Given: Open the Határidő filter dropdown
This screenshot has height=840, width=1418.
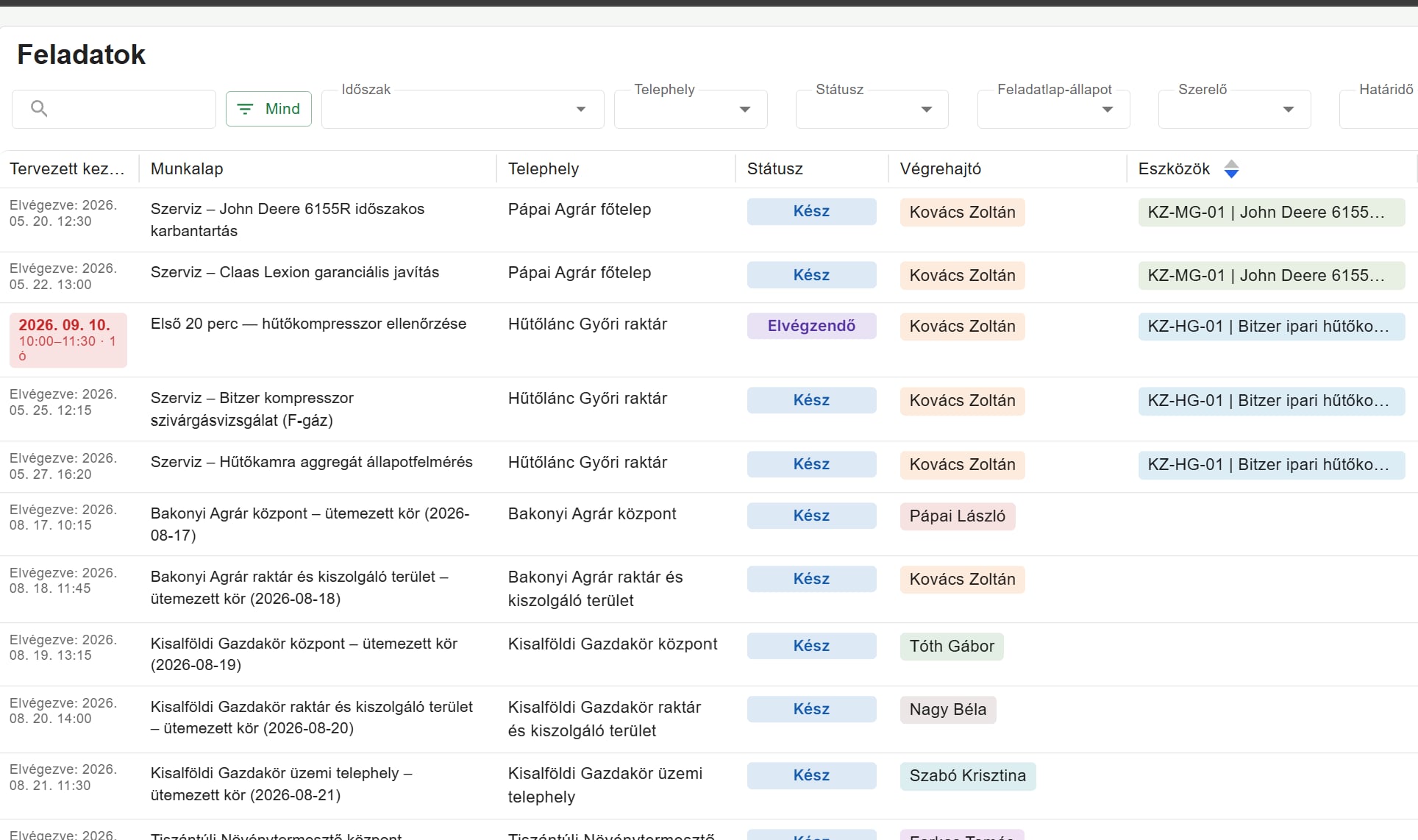Looking at the screenshot, I should pos(1379,109).
